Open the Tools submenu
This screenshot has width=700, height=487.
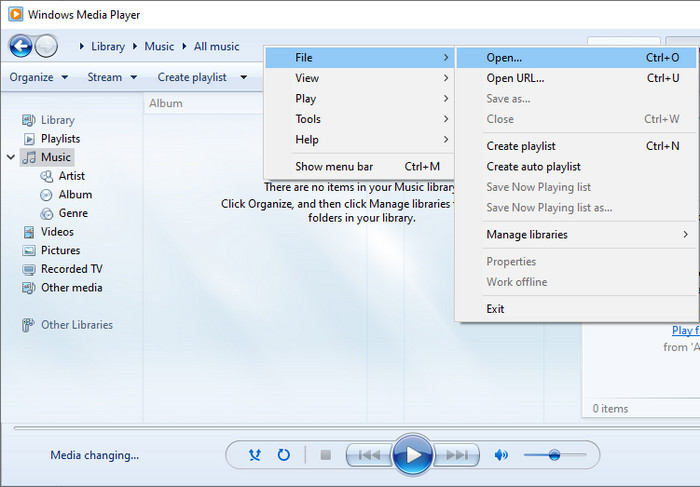pos(360,119)
